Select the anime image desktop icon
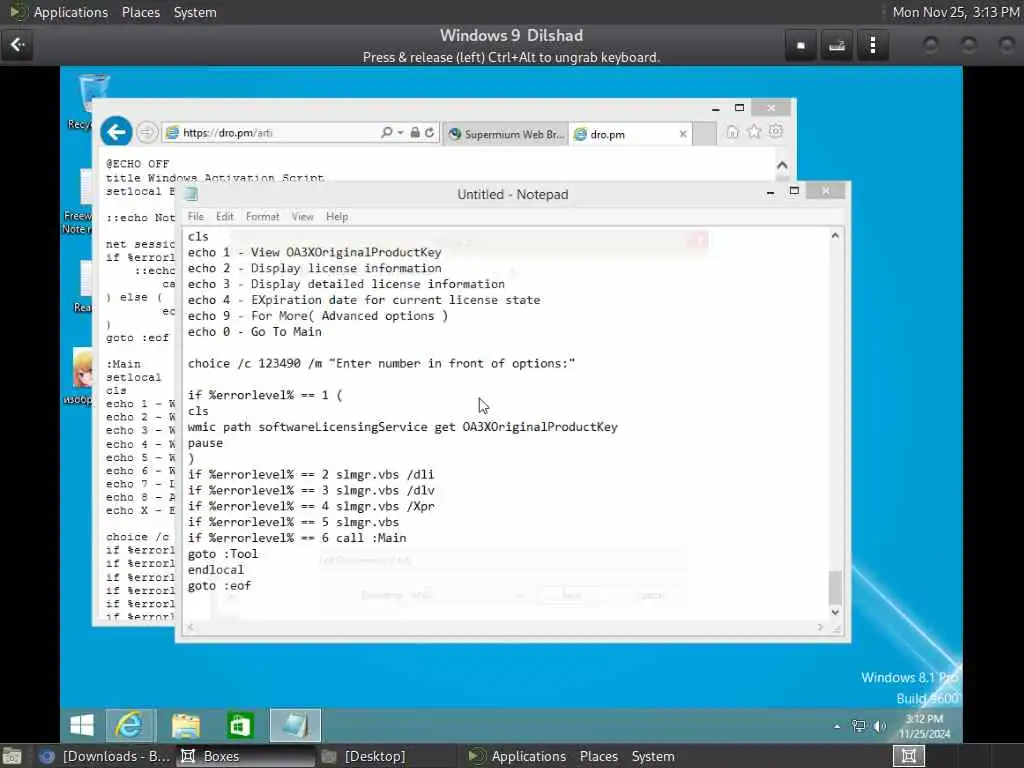The width and height of the screenshot is (1024, 768). [x=82, y=376]
